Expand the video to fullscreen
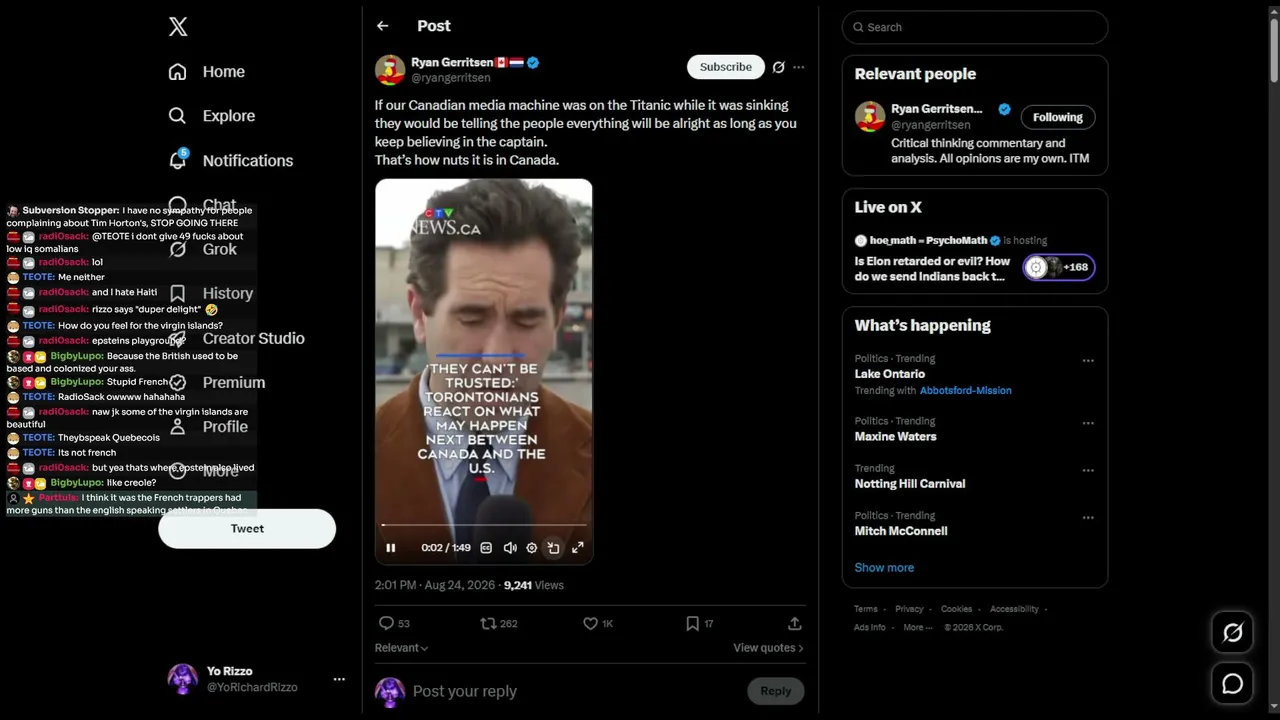Screen dimensions: 1280x720 pyautogui.click(x=577, y=548)
